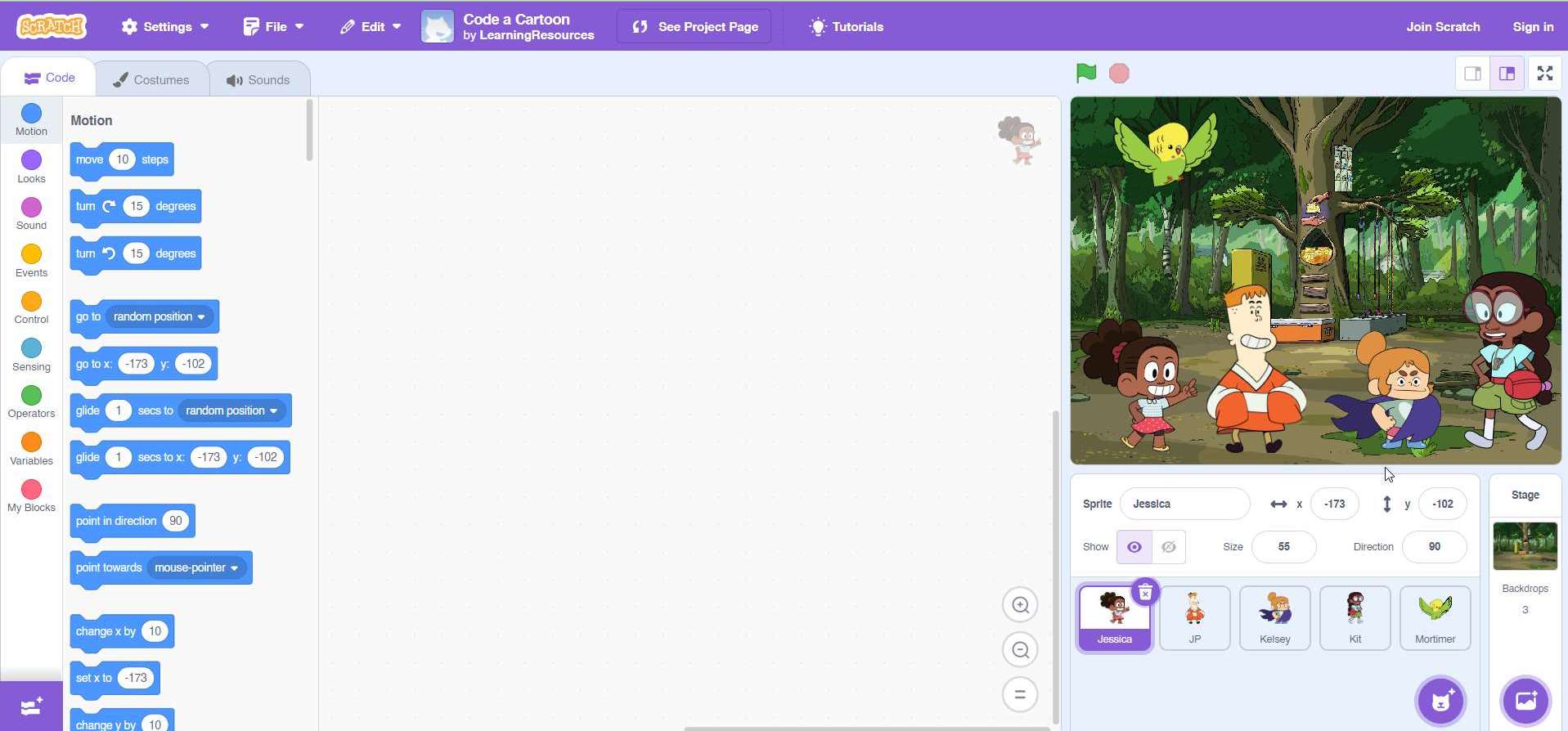Screen dimensions: 1568x731
Task: Select the Looks block category
Action: (31, 167)
